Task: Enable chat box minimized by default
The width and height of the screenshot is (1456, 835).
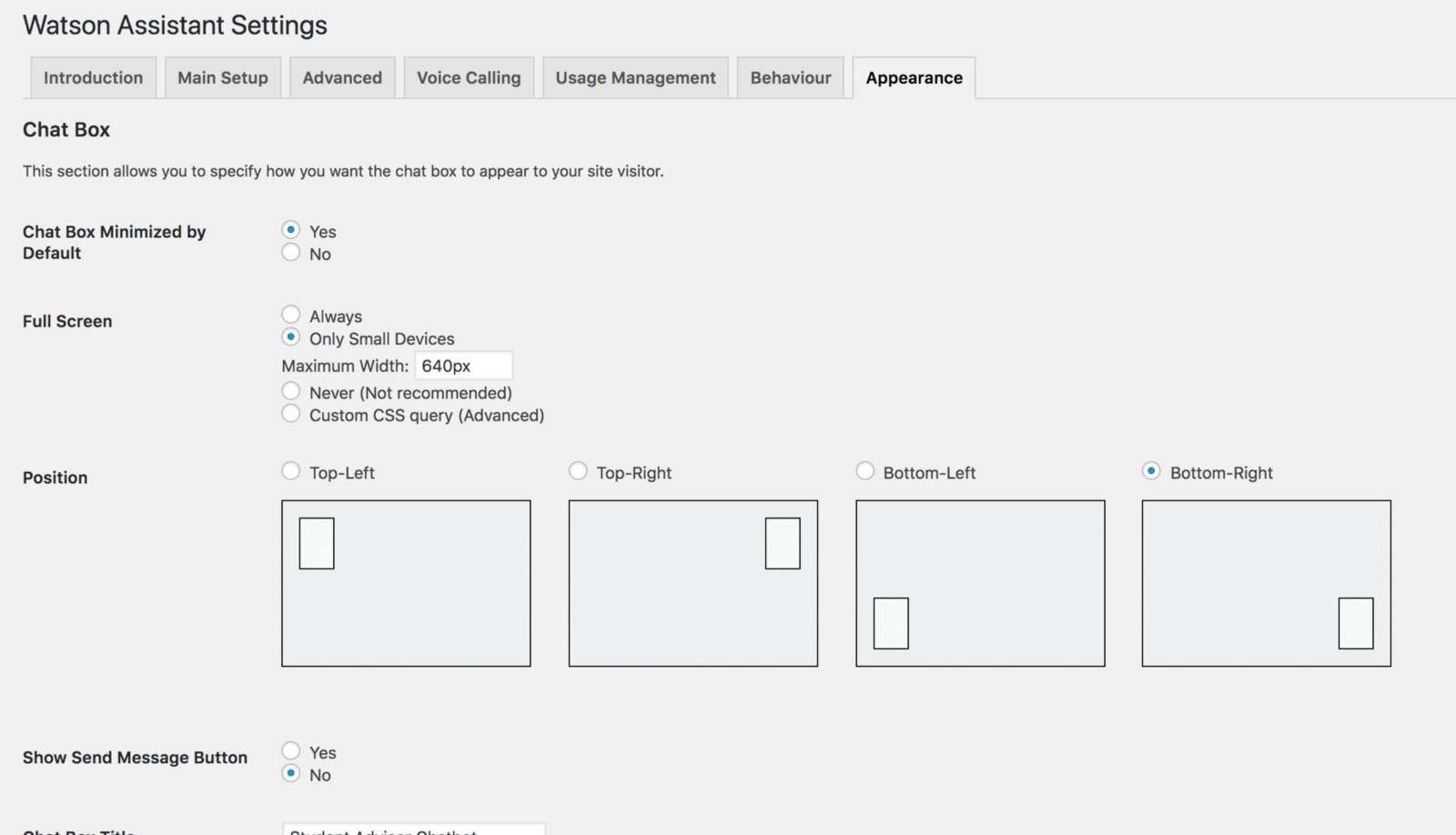Action: (x=290, y=229)
